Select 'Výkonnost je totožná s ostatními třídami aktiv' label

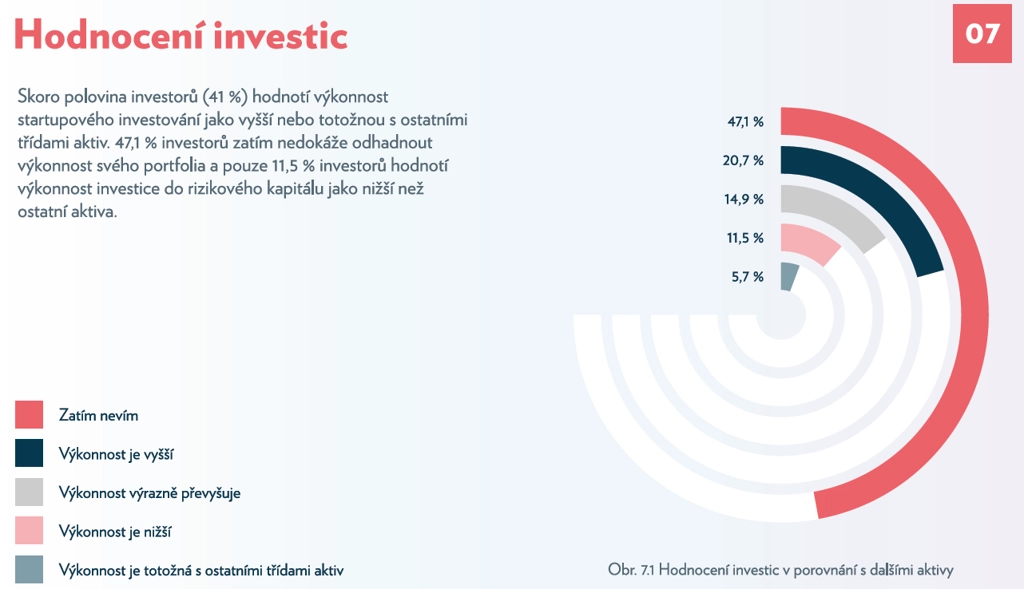201,570
